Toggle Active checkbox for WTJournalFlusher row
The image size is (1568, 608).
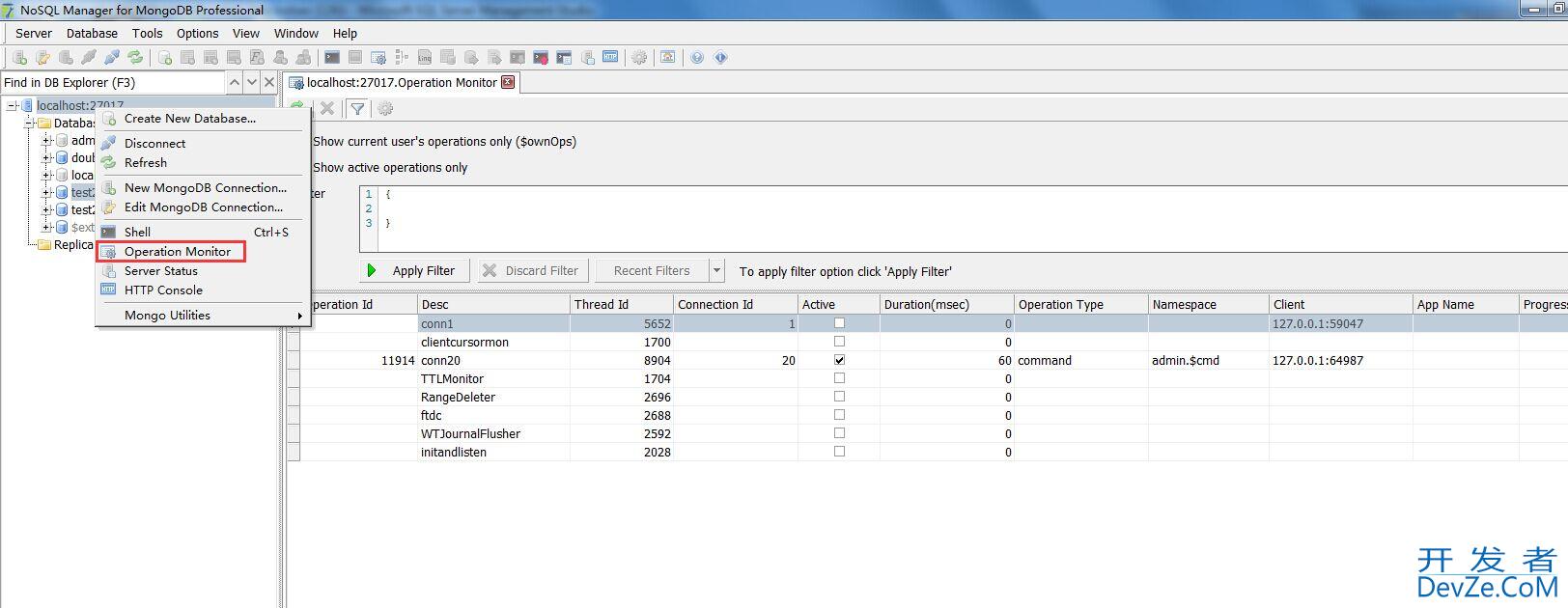pyautogui.click(x=839, y=433)
